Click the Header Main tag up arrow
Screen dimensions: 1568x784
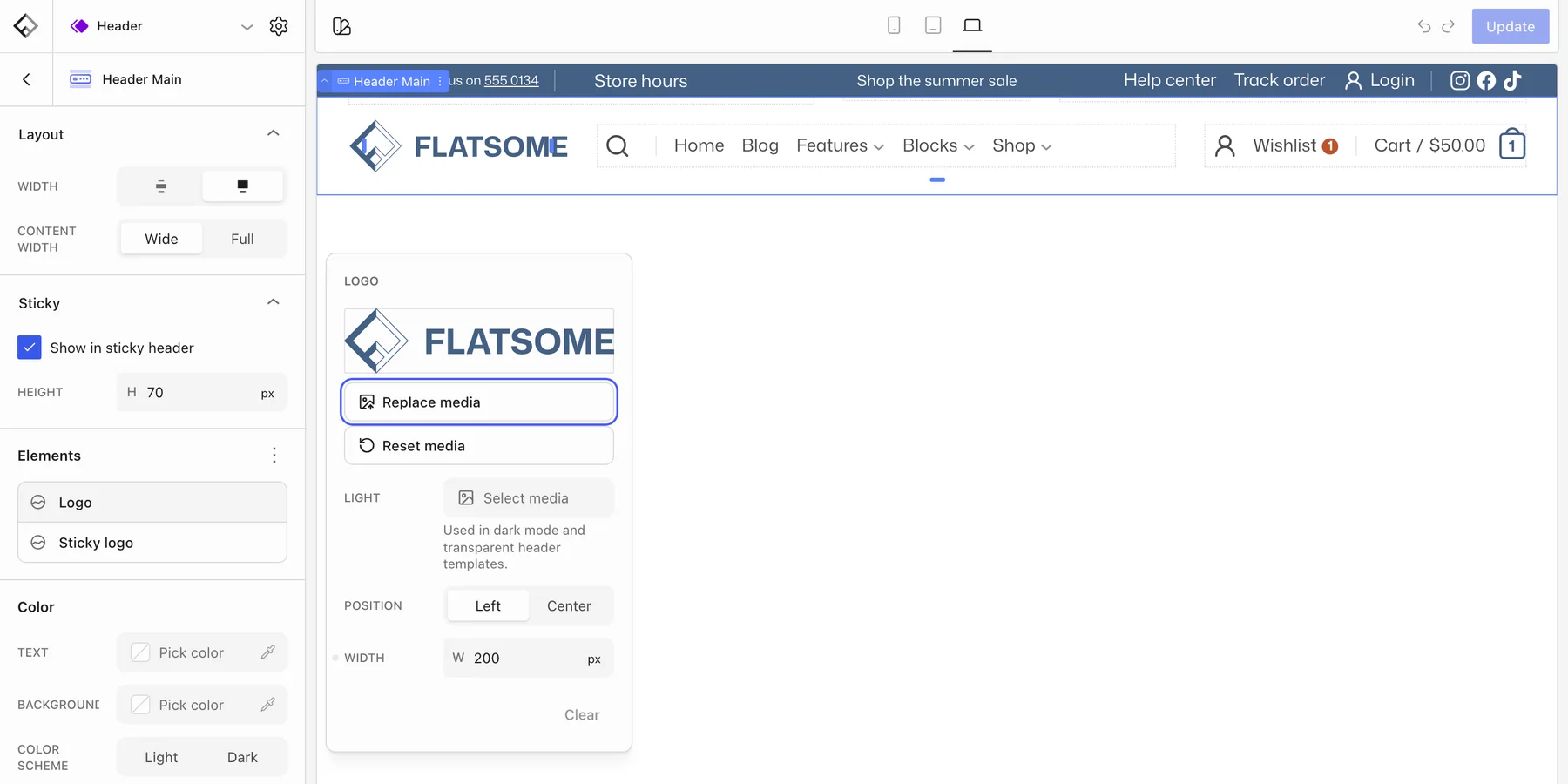[325, 81]
